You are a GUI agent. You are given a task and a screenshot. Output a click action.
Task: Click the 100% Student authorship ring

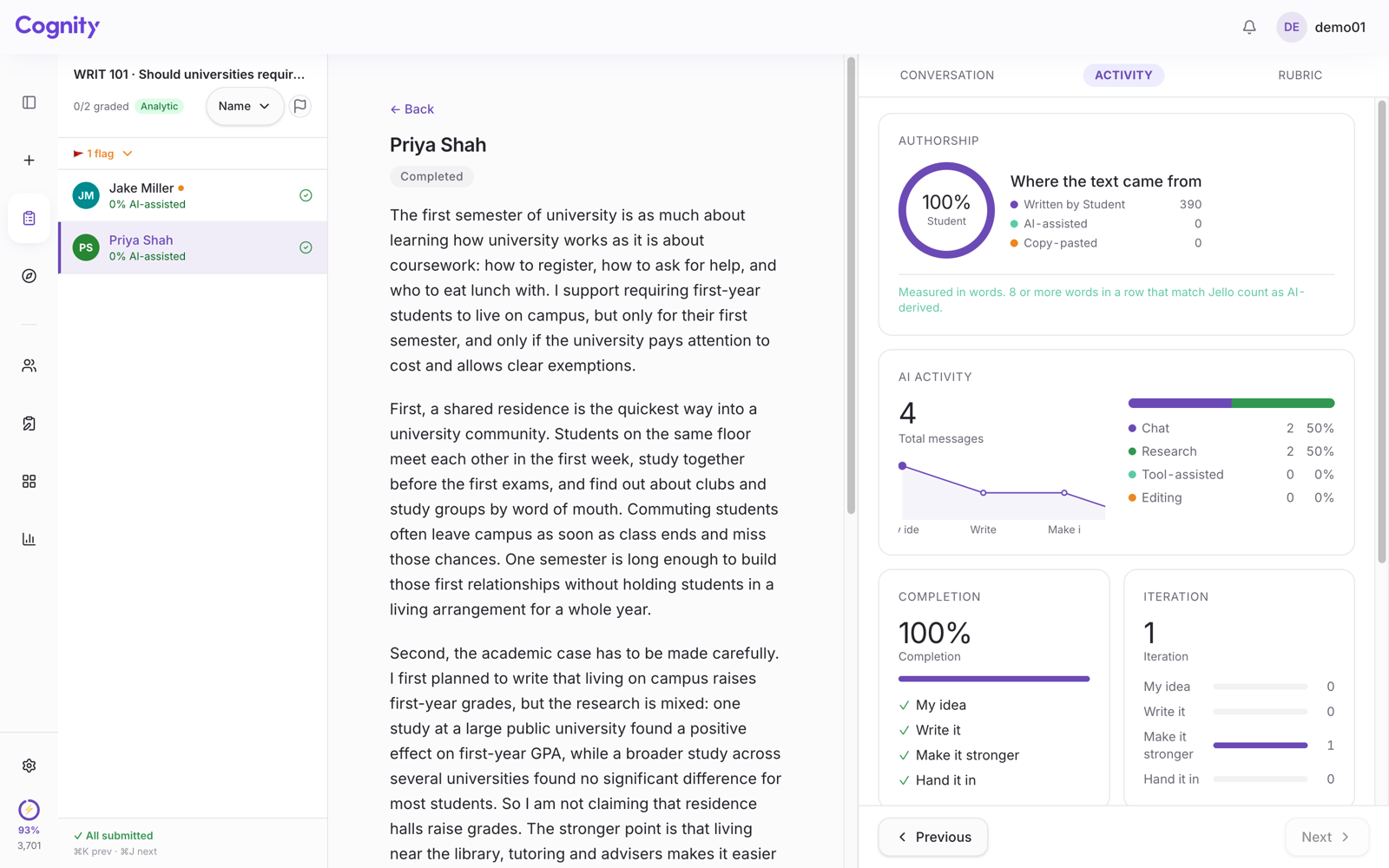tap(946, 210)
